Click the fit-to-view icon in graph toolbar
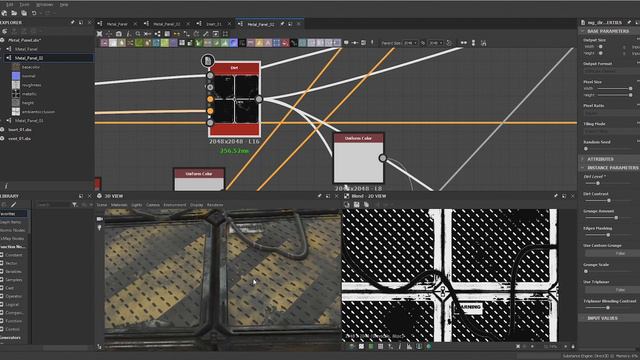Screen dimensions: 640x360 tap(99, 34)
